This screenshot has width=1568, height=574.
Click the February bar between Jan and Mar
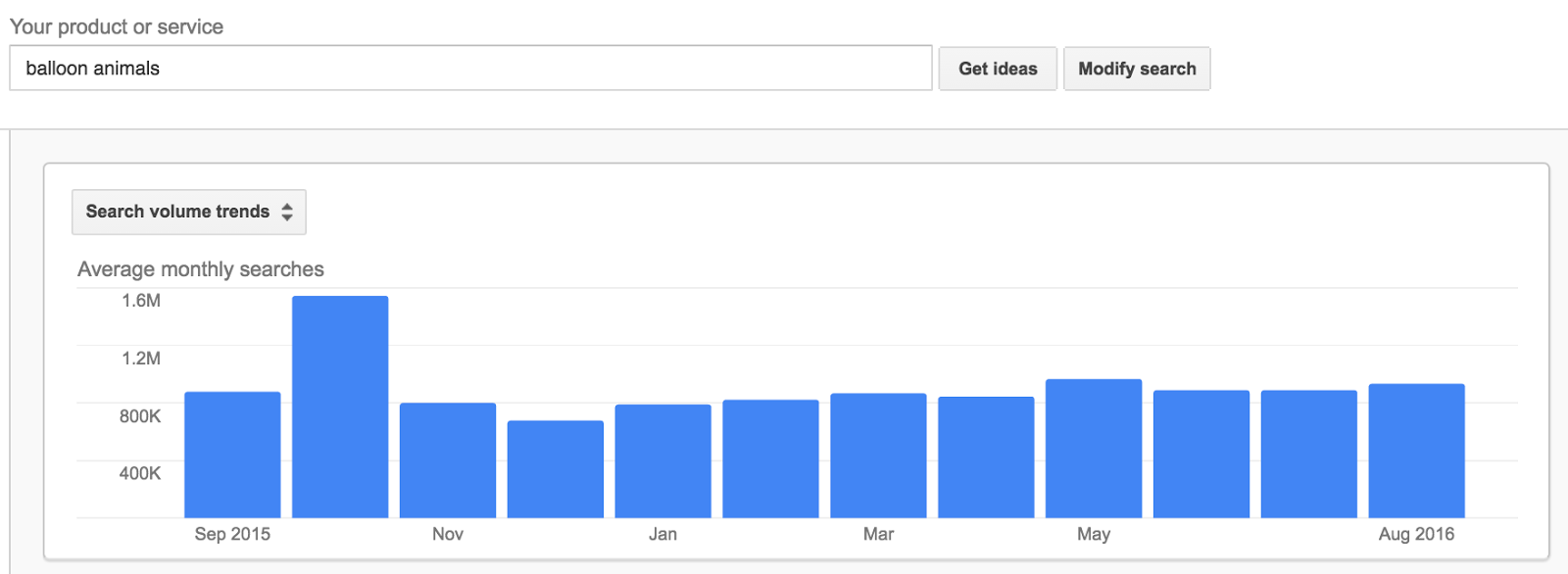771,458
